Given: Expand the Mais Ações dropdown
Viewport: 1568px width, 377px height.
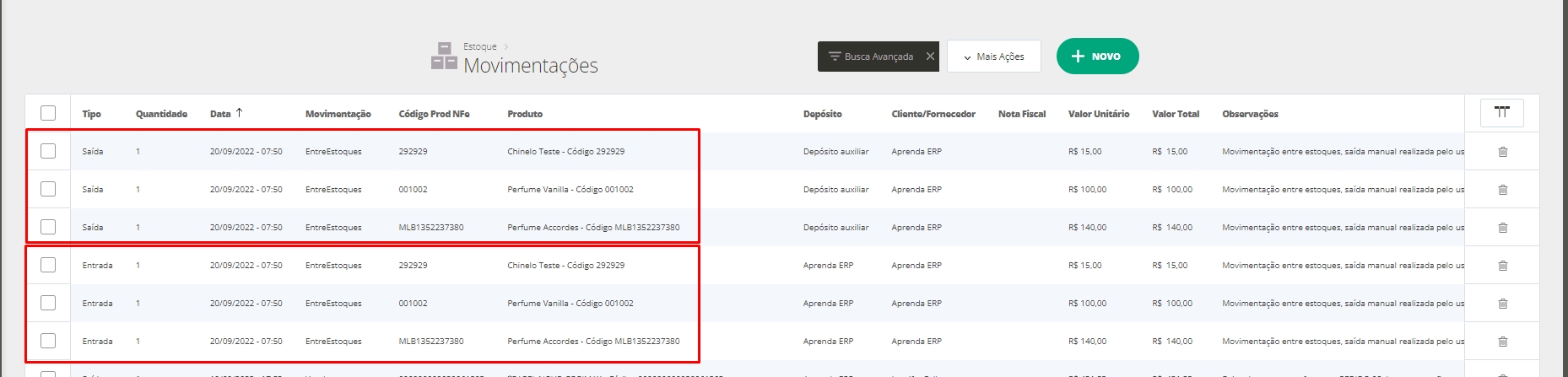Looking at the screenshot, I should 993,57.
